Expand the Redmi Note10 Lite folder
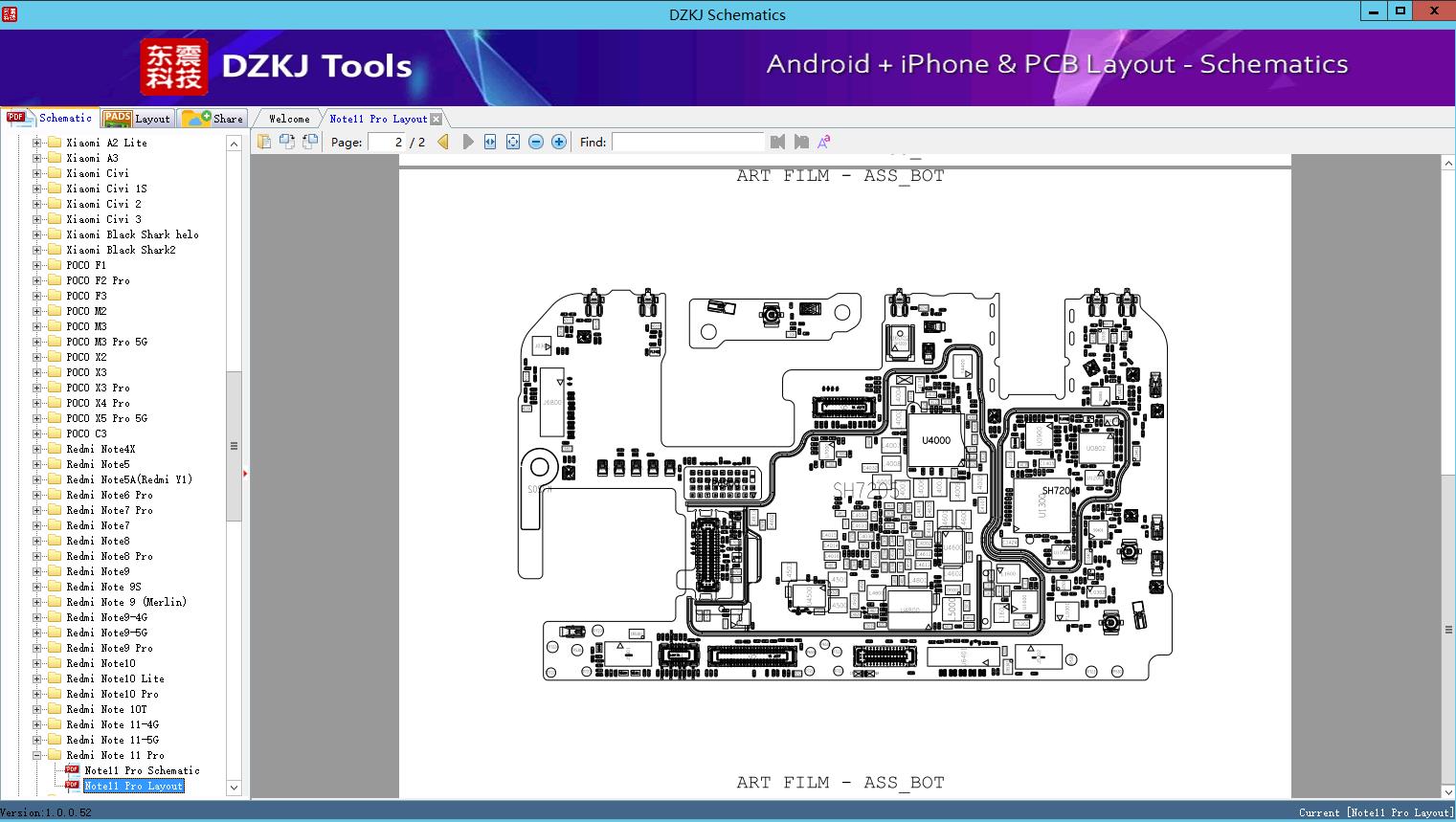Image resolution: width=1456 pixels, height=822 pixels. [x=37, y=678]
